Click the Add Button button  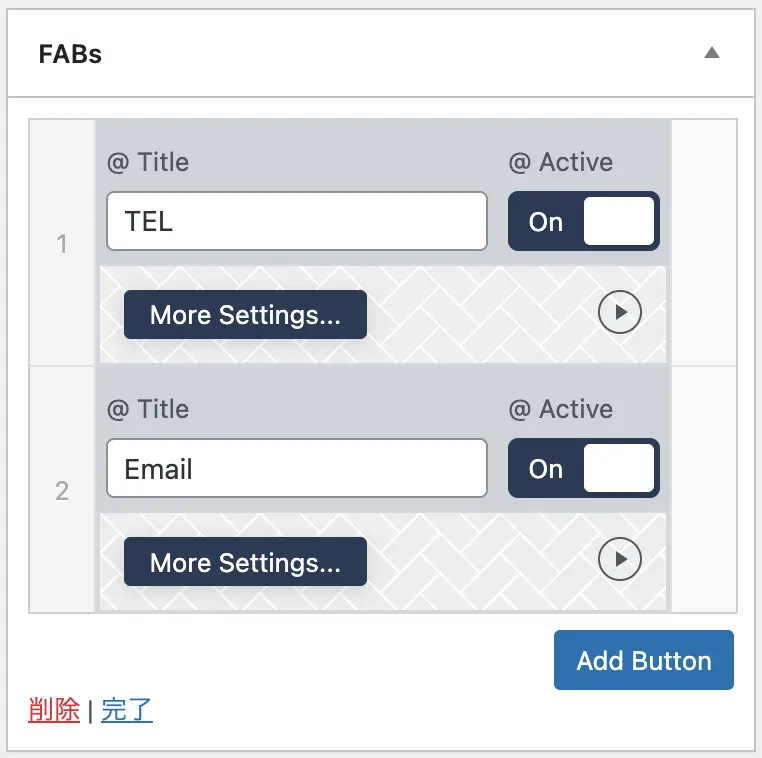pos(643,660)
